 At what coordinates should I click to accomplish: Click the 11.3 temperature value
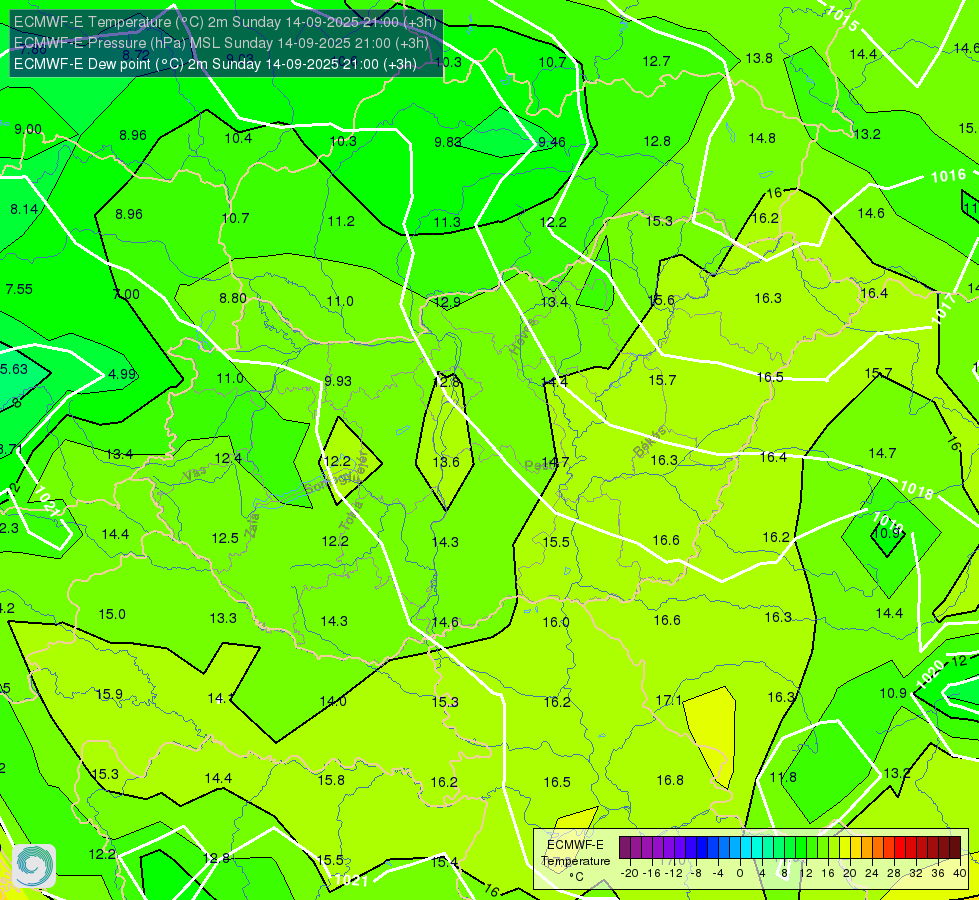(447, 222)
